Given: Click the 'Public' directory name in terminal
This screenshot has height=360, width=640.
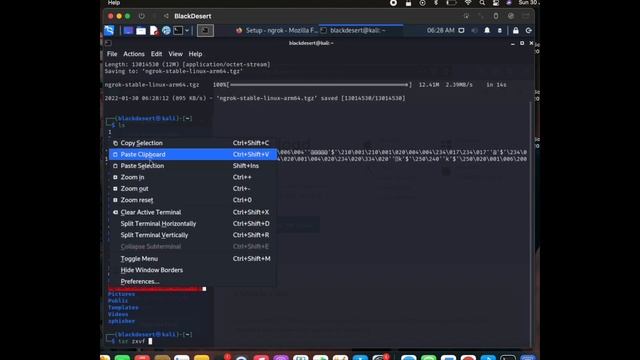Looking at the screenshot, I should click(x=118, y=300).
